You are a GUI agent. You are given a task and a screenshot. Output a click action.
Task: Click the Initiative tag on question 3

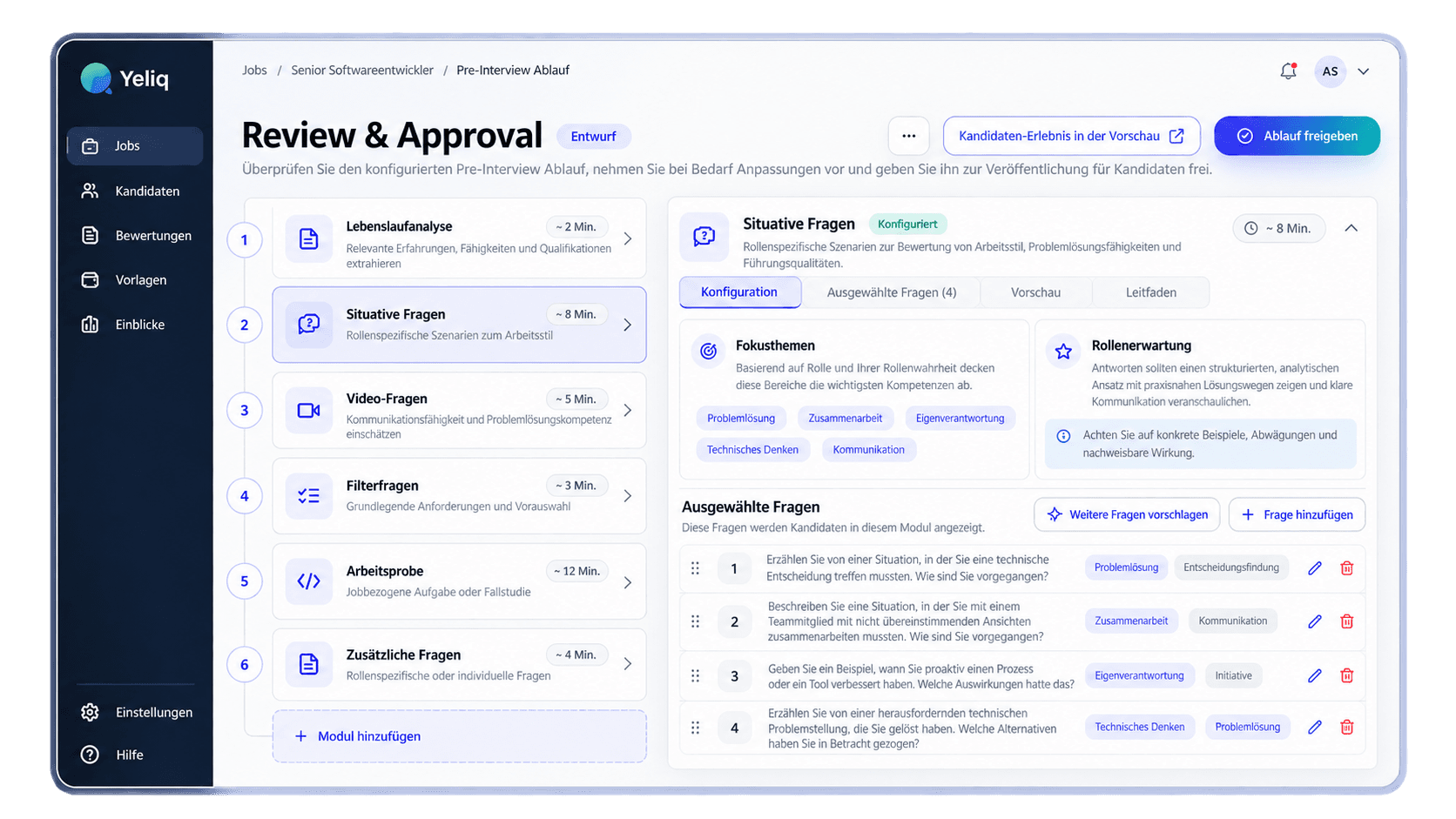point(1233,675)
